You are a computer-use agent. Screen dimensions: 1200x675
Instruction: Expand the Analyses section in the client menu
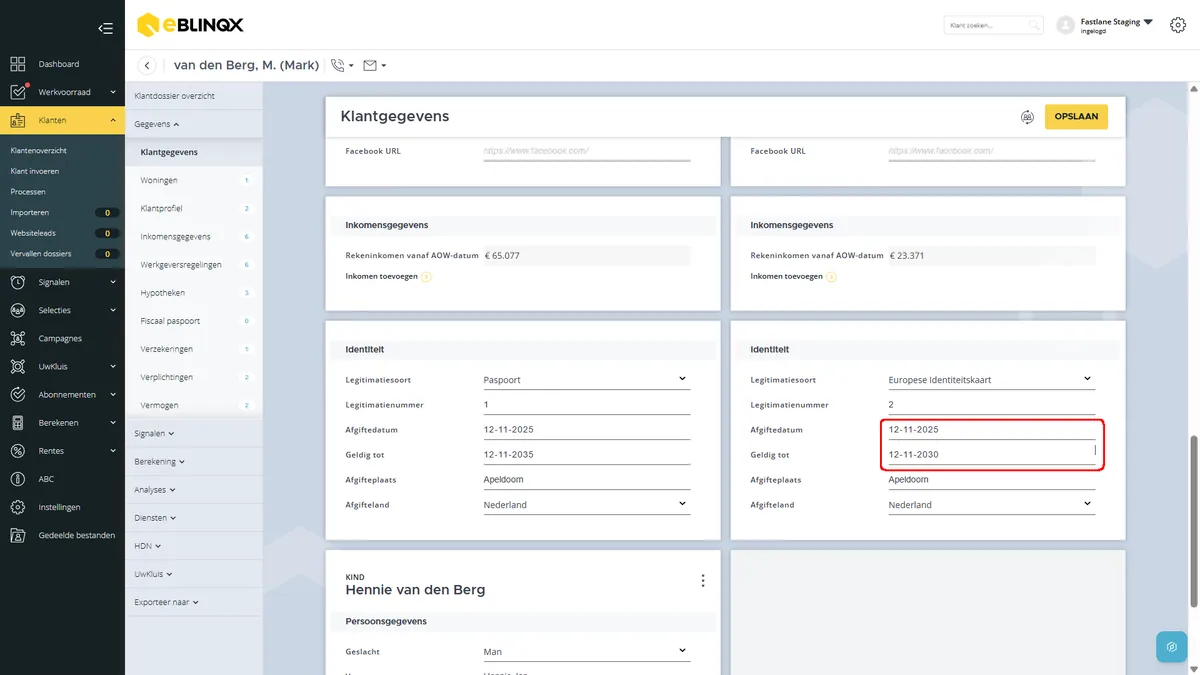coord(155,490)
